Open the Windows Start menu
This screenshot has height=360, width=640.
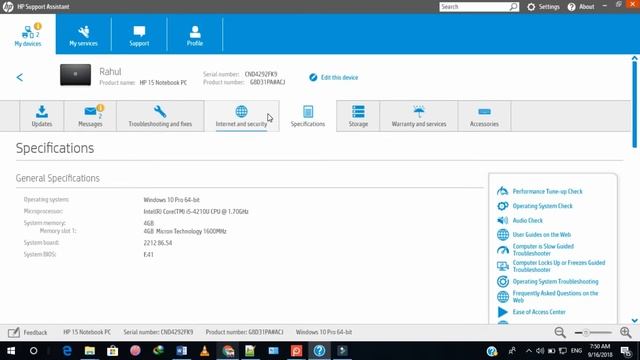tap(11, 351)
